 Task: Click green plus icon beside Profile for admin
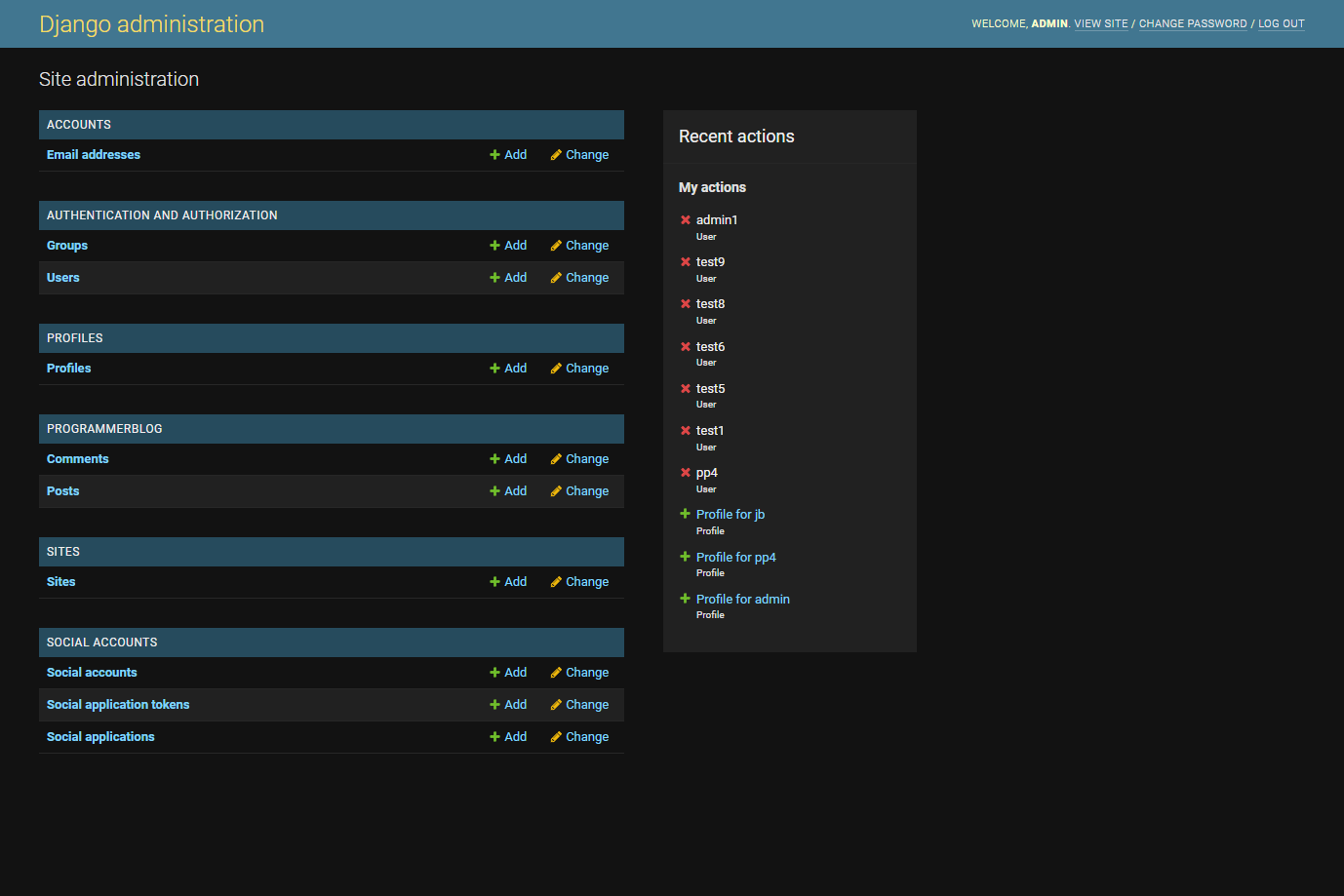click(685, 599)
